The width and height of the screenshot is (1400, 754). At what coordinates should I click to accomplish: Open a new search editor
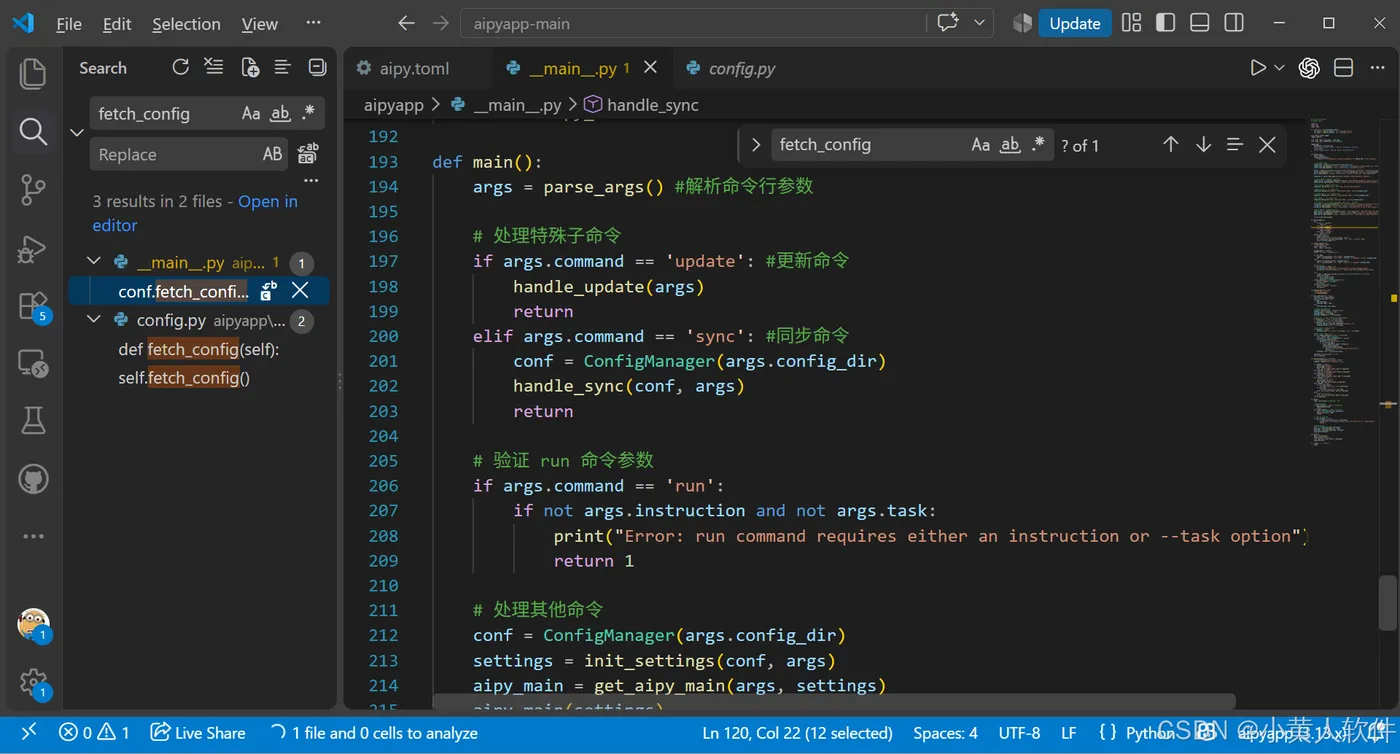(250, 67)
